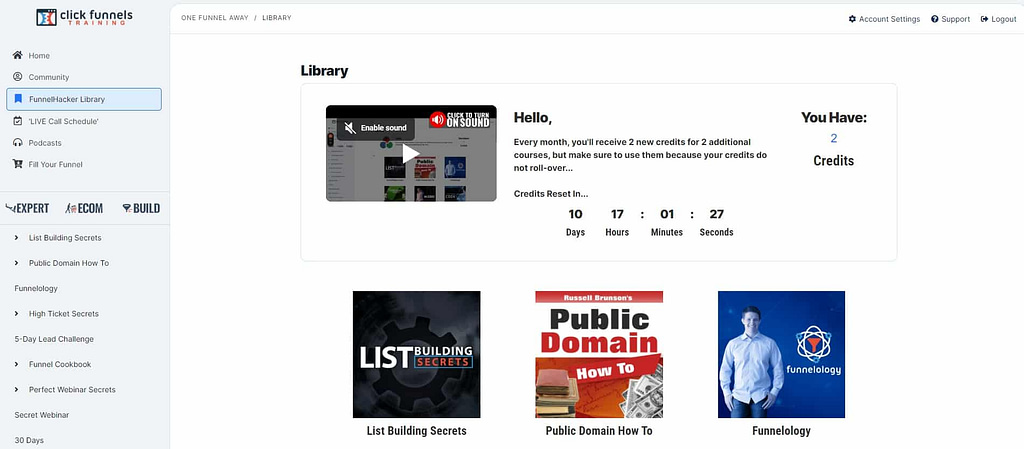Click Public Domain How To card title
Screen dimensions: 1024x449
tap(599, 431)
